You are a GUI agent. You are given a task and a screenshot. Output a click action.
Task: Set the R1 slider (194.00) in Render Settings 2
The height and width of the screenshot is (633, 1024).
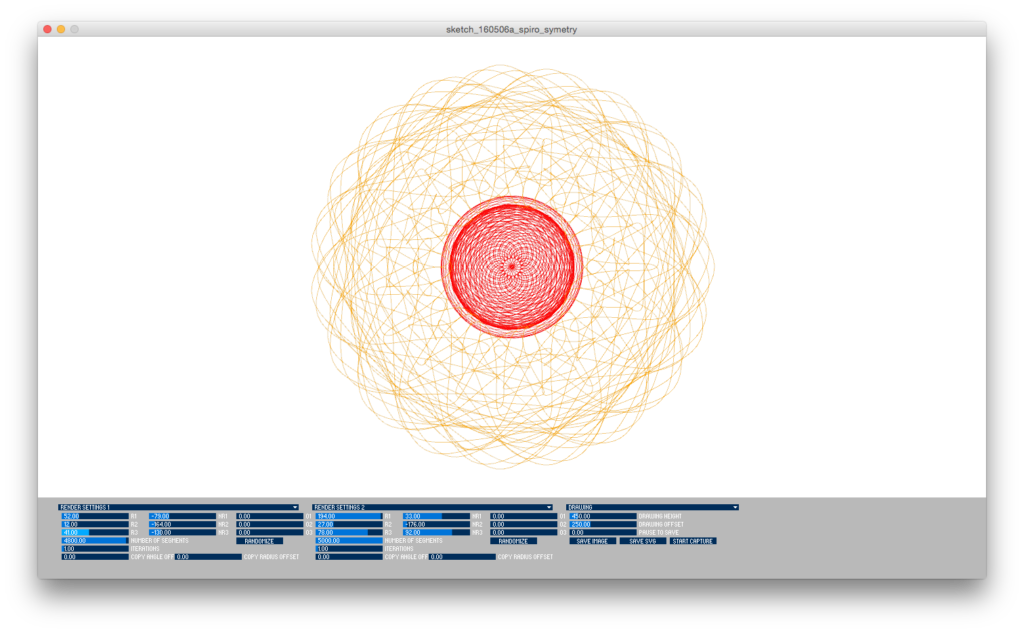(349, 516)
